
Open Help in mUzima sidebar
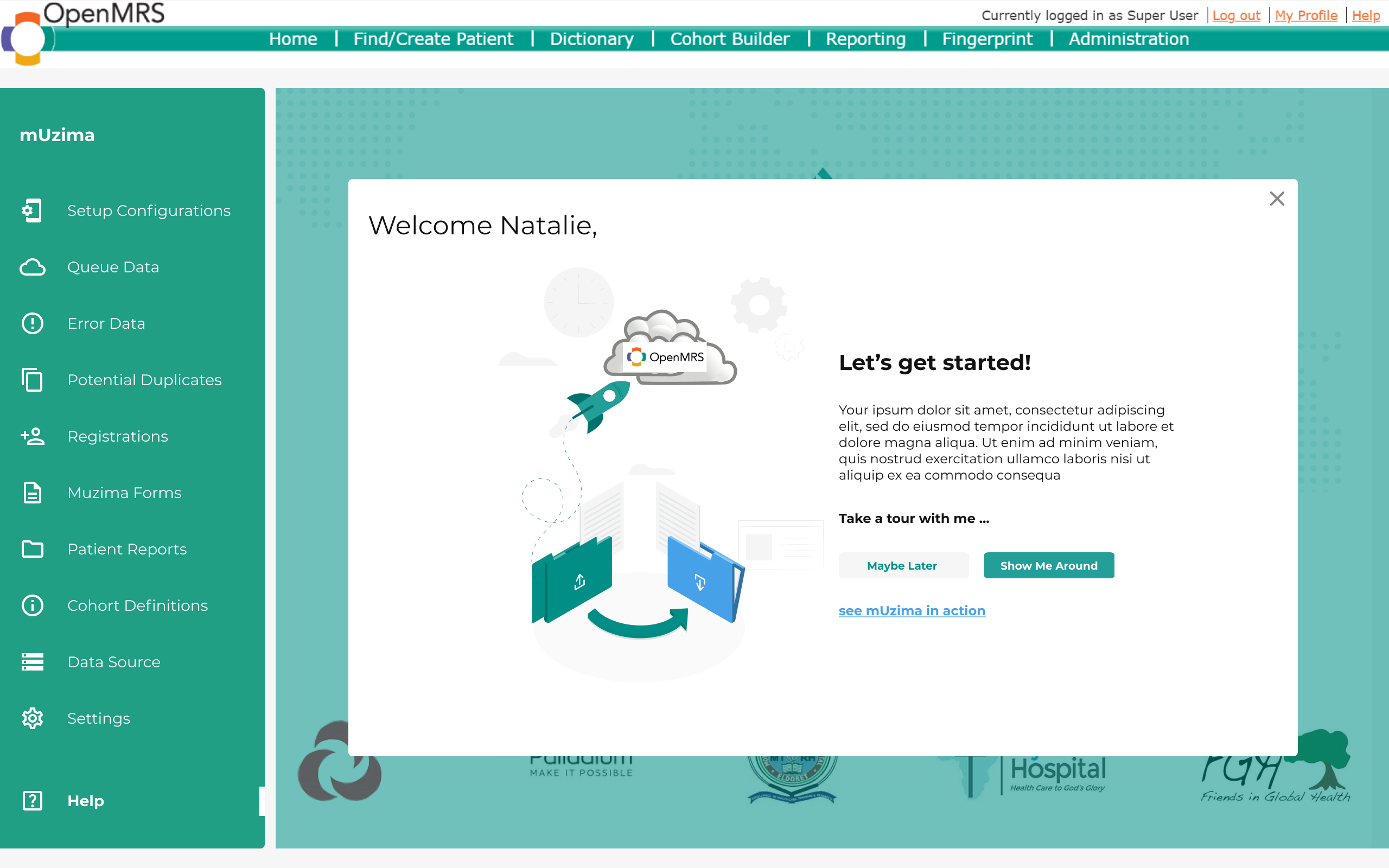click(x=132, y=800)
